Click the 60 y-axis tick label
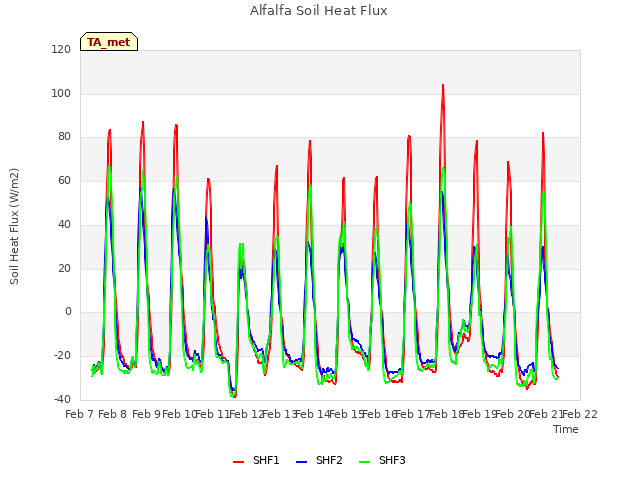640x480 pixels. pos(64,180)
